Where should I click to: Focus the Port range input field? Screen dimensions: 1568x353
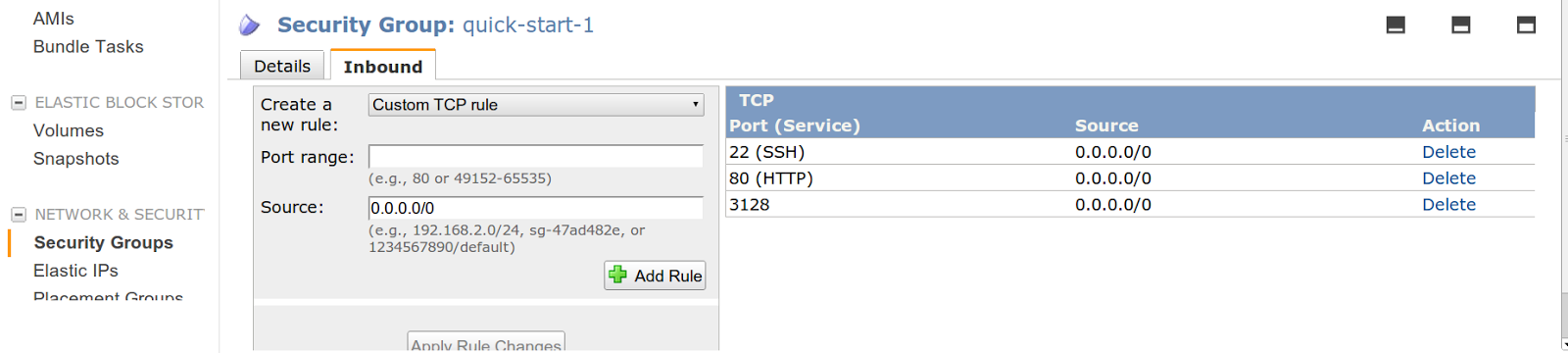(x=536, y=157)
